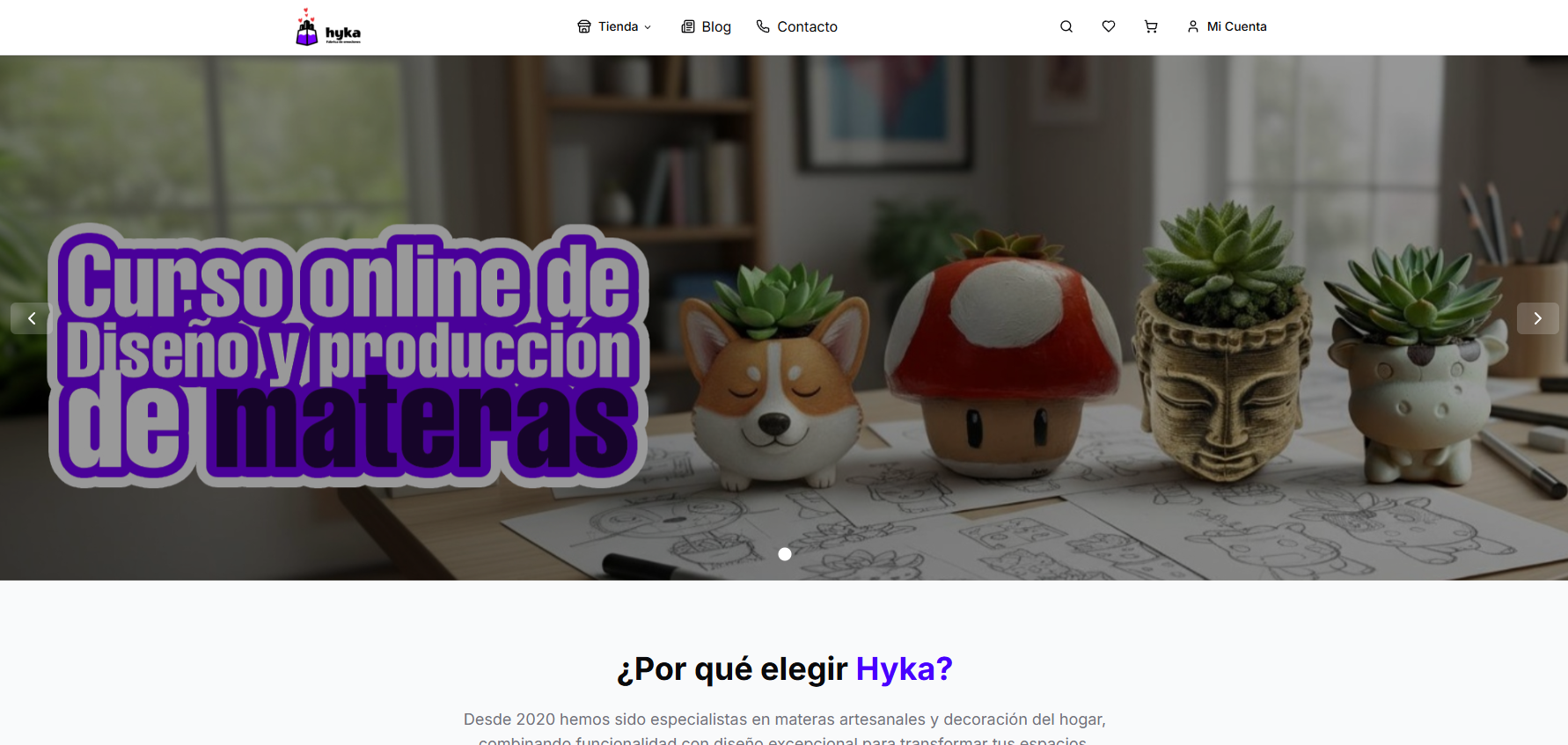
Task: Go to the Blog page
Action: [706, 26]
